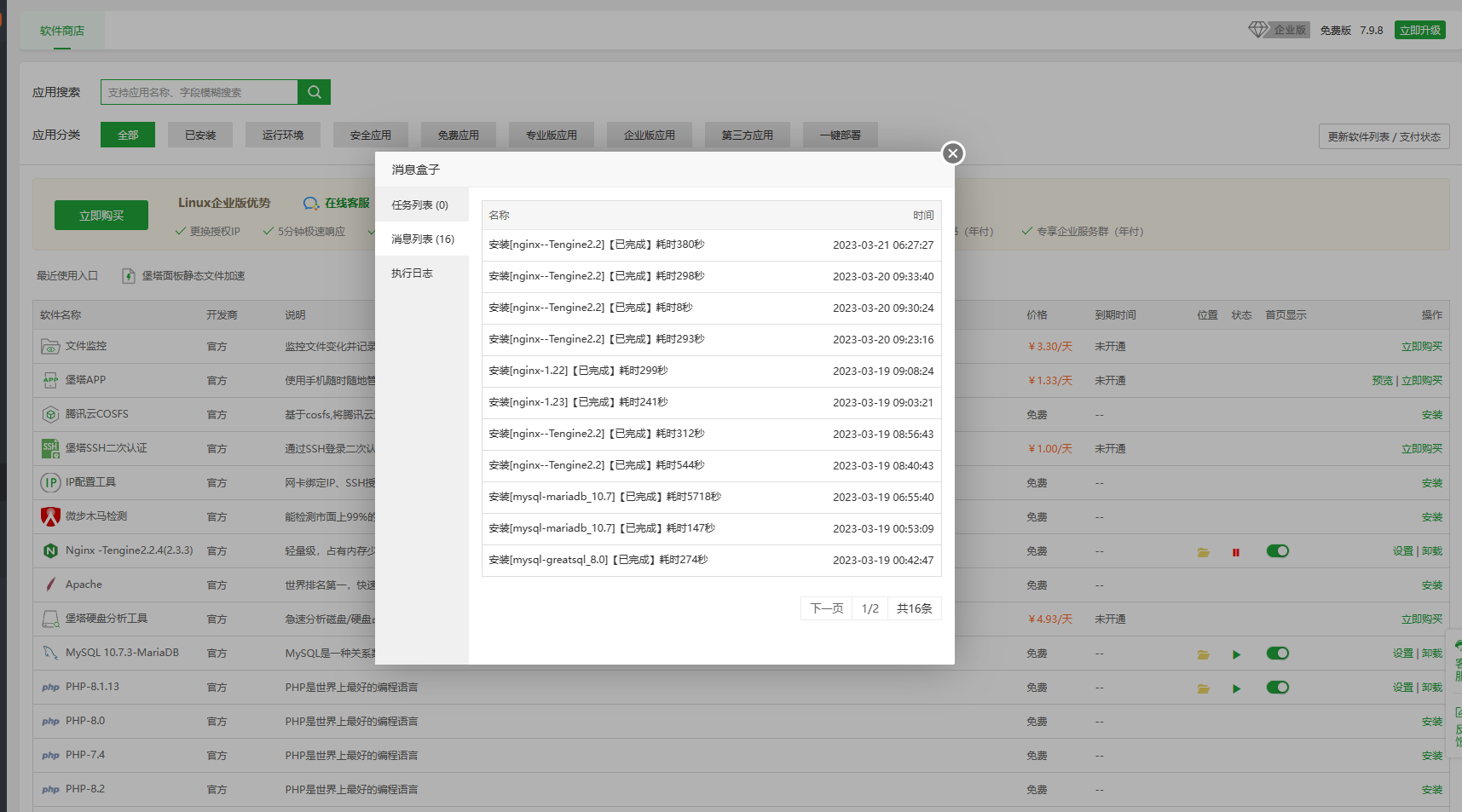Open the 消息列表 (16) tab
Image resolution: width=1462 pixels, height=812 pixels.
[422, 239]
